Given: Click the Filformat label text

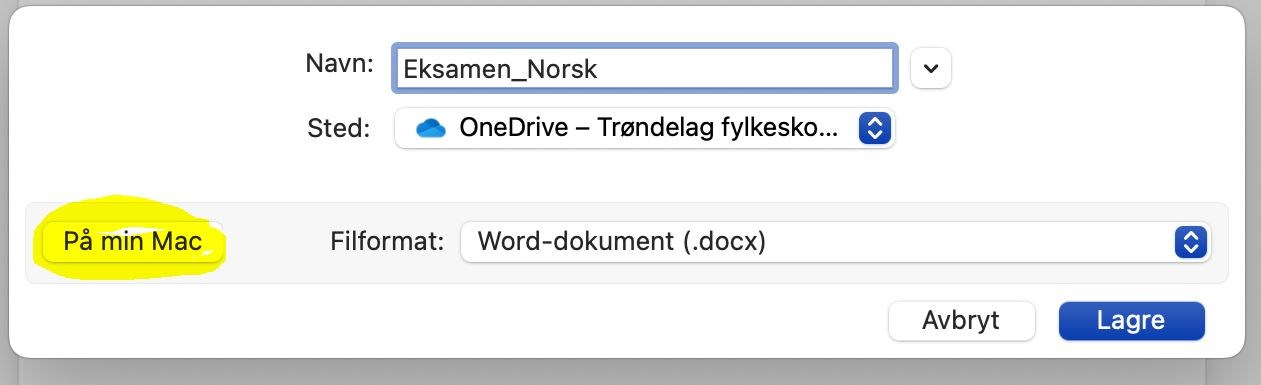Looking at the screenshot, I should [386, 242].
